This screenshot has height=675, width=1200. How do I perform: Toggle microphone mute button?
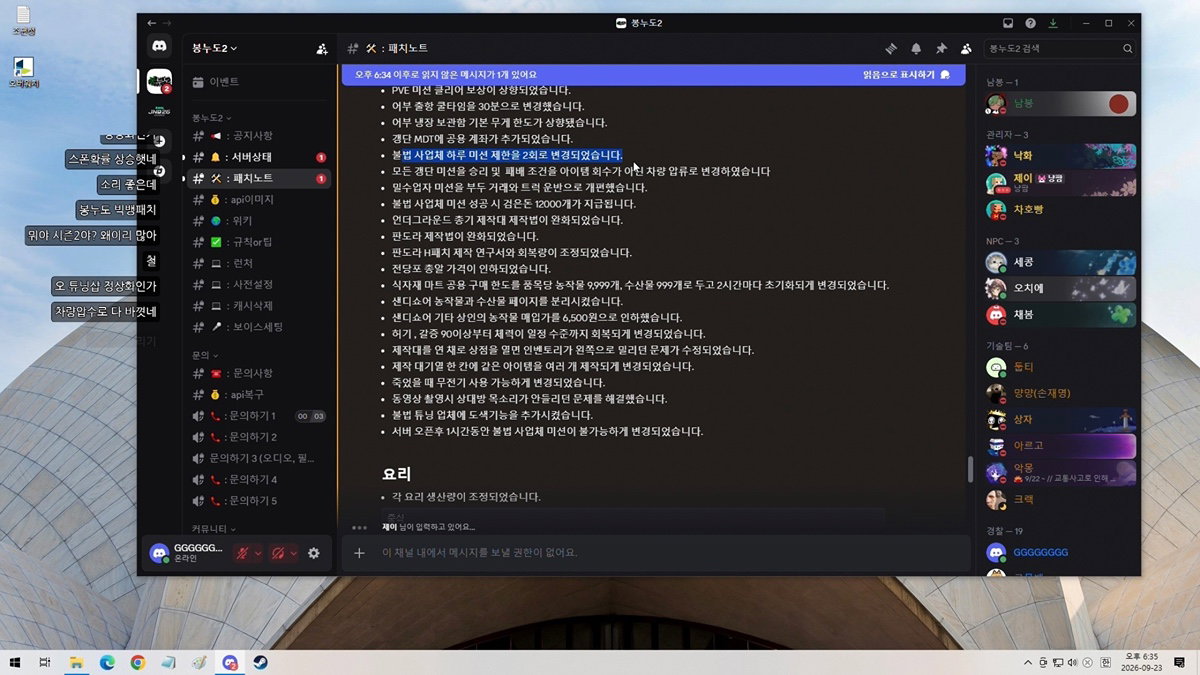pyautogui.click(x=242, y=553)
